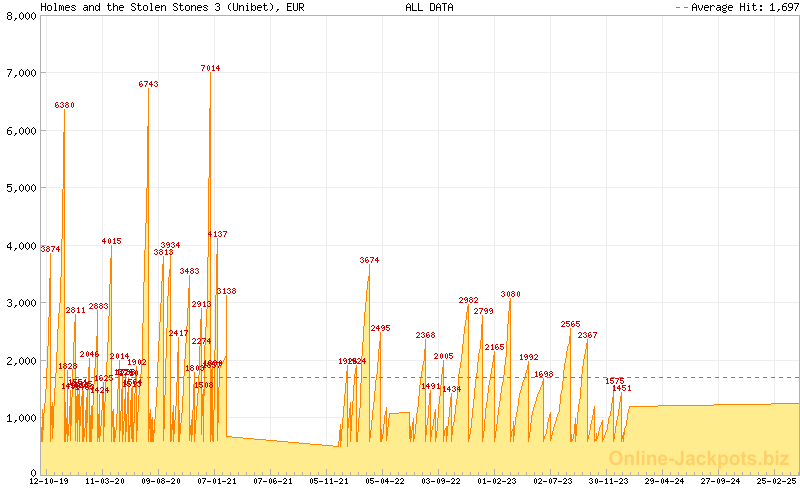The height and width of the screenshot is (490, 800).
Task: Click the y-axis label 5,000
Action: 21,188
